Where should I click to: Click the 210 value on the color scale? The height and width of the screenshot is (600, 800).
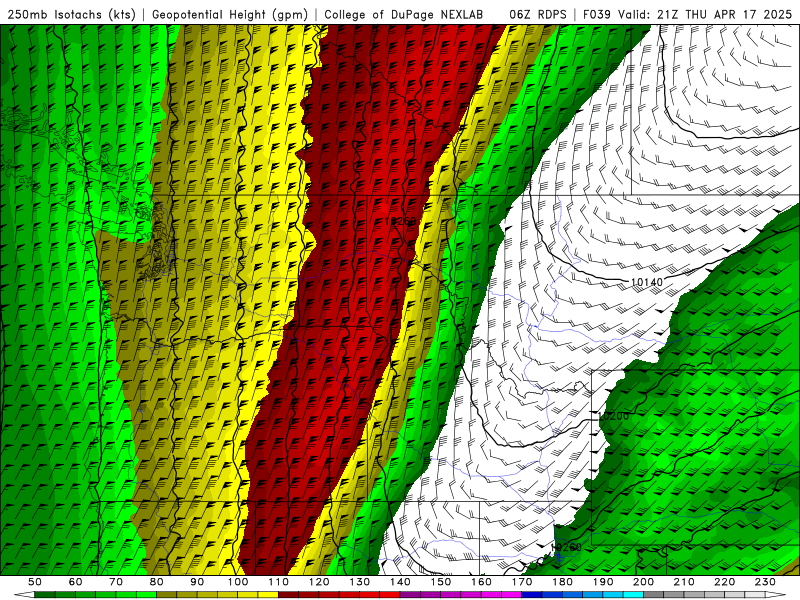[684, 582]
